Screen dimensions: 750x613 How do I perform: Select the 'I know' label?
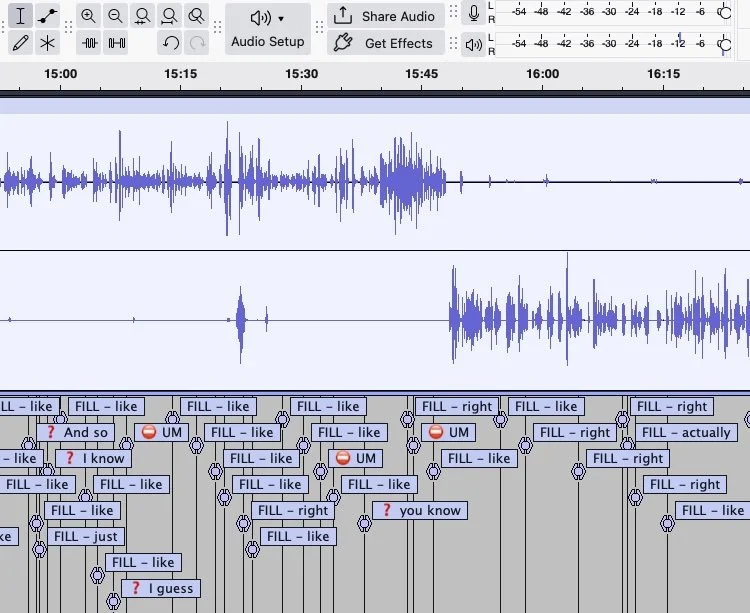[94, 458]
